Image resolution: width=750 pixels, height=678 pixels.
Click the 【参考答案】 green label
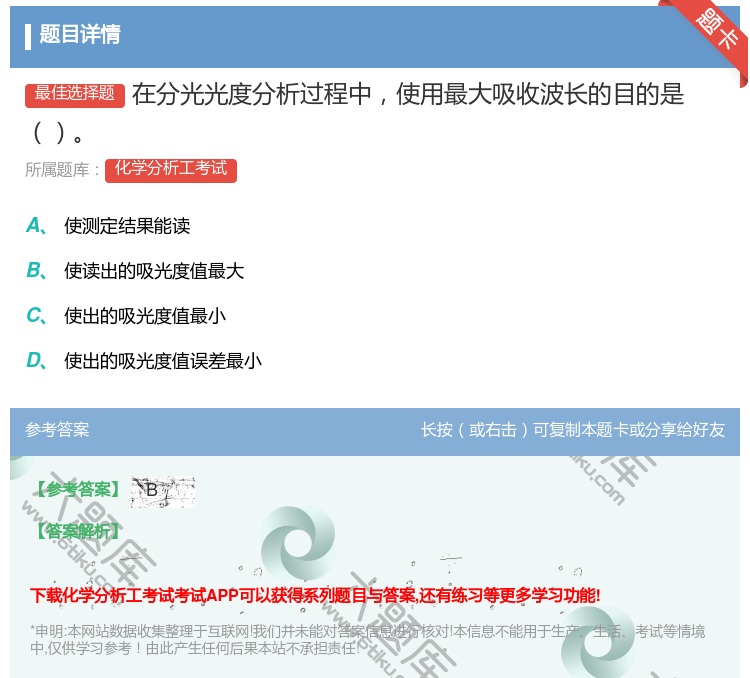pyautogui.click(x=78, y=489)
